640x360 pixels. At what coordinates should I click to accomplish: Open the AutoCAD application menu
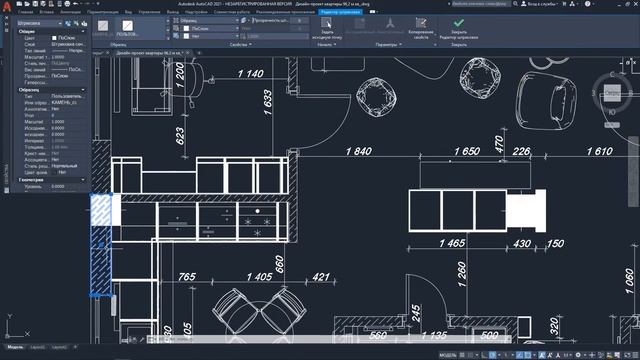click(x=7, y=6)
